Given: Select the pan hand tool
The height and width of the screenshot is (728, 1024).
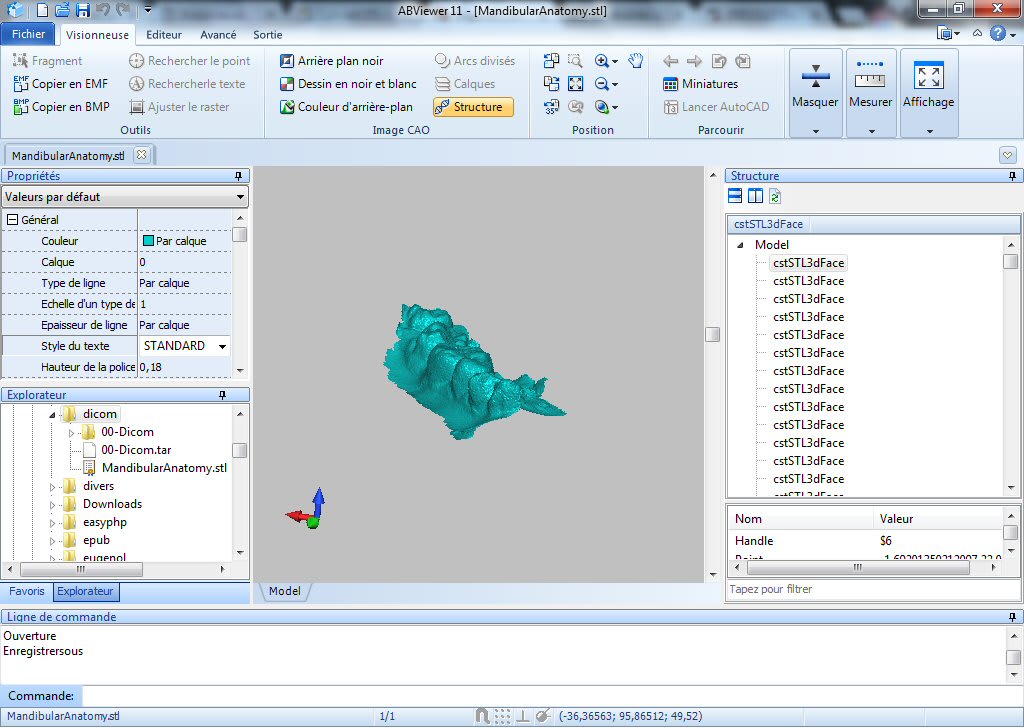Looking at the screenshot, I should point(637,61).
